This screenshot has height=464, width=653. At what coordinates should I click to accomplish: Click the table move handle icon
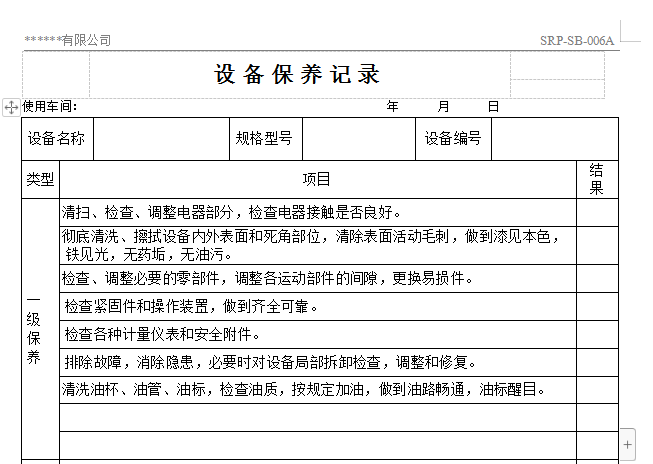pos(11,107)
